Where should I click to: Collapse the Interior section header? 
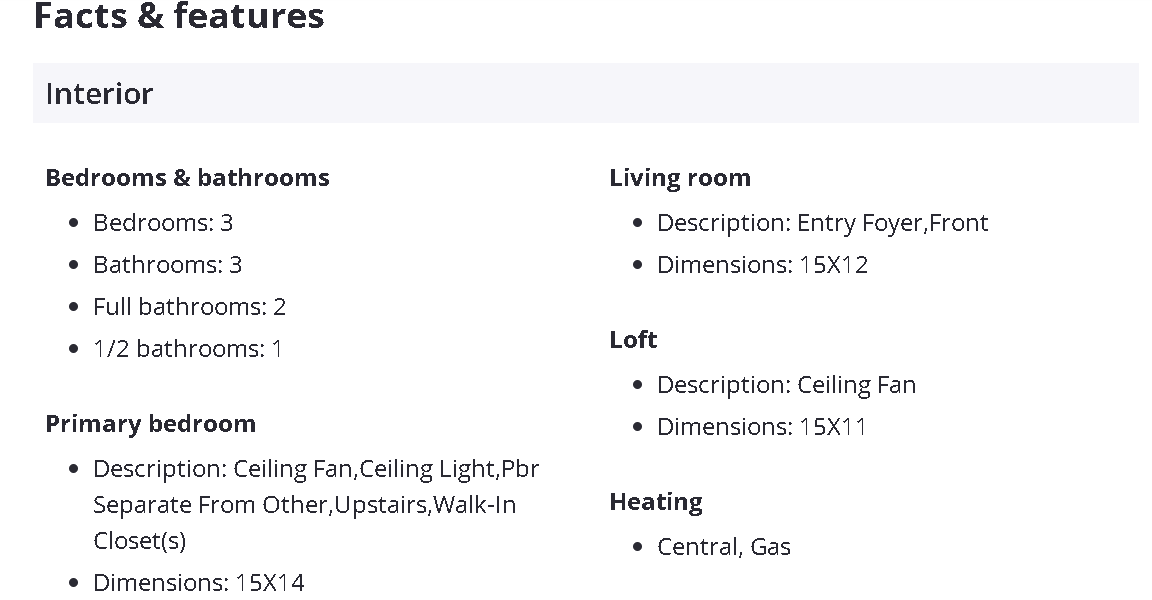click(x=585, y=93)
